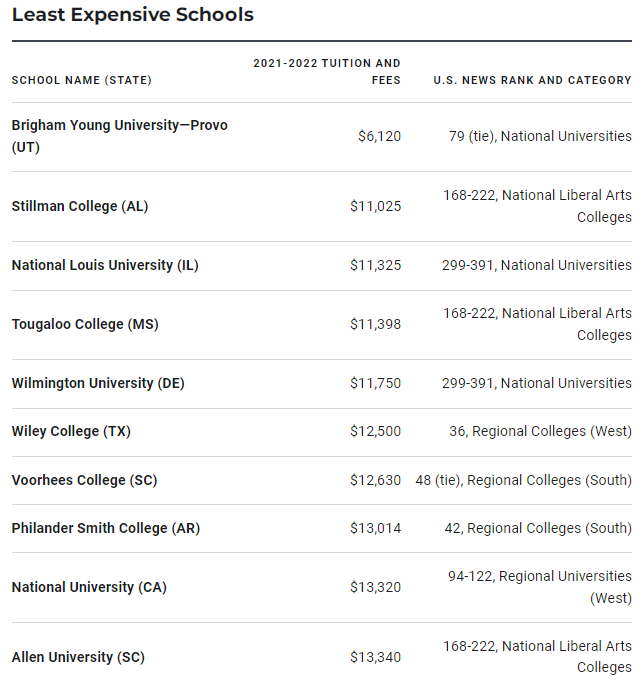Select Allen University (SC) name
The height and width of the screenshot is (688, 644).
coord(78,657)
